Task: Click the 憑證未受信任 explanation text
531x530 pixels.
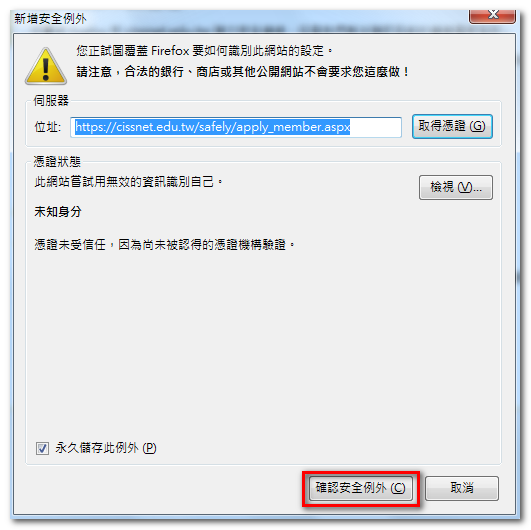Action: 165,245
